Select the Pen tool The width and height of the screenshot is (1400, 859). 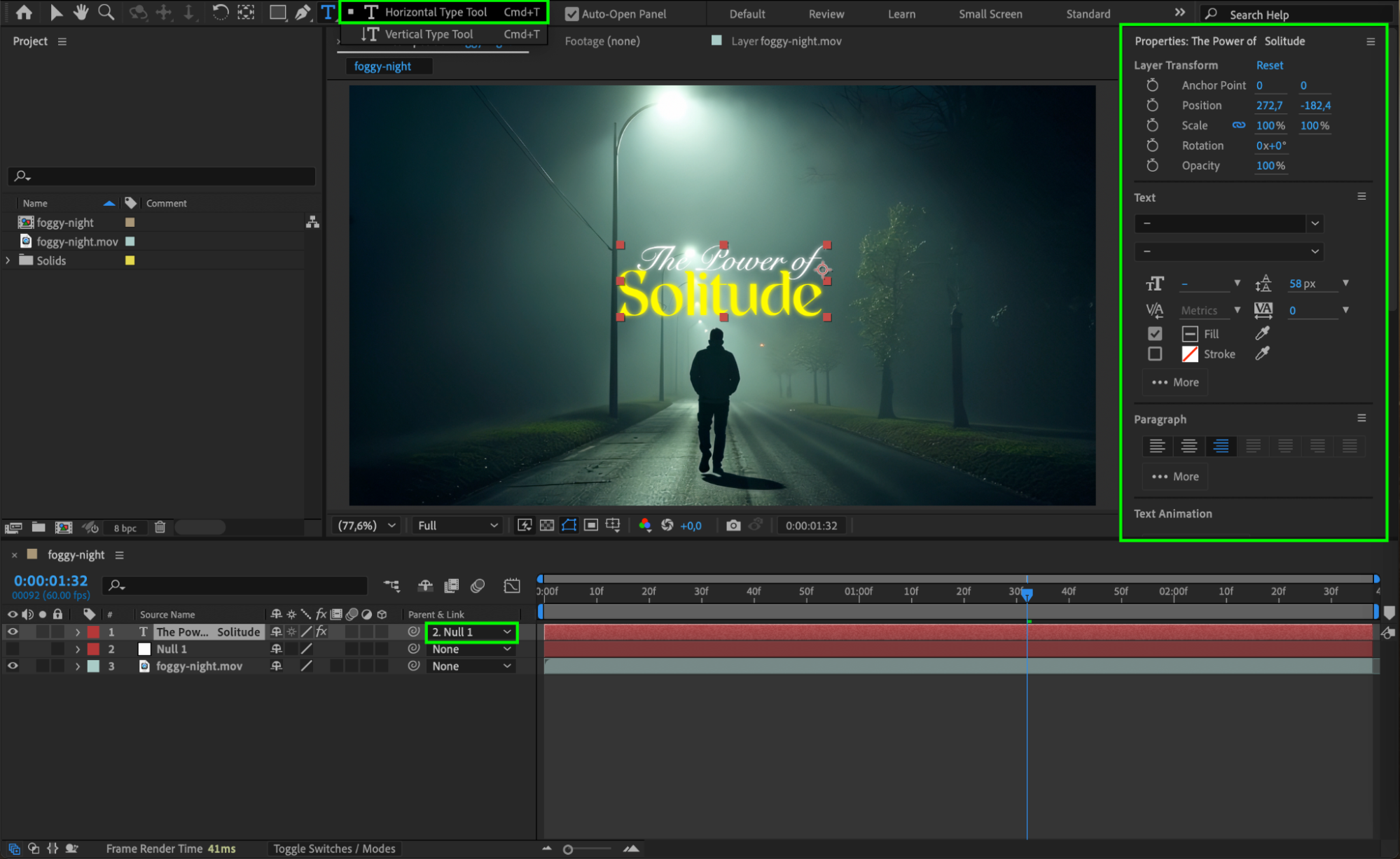pyautogui.click(x=303, y=13)
